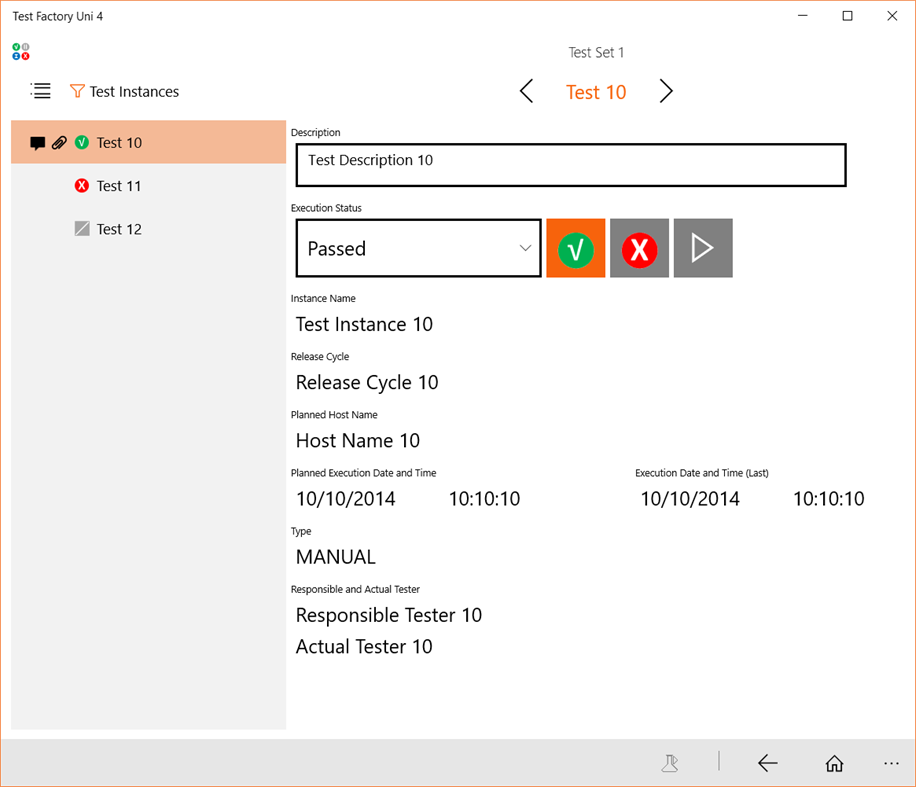This screenshot has height=787, width=916.
Task: Open the ellipsis more options menu
Action: (891, 763)
